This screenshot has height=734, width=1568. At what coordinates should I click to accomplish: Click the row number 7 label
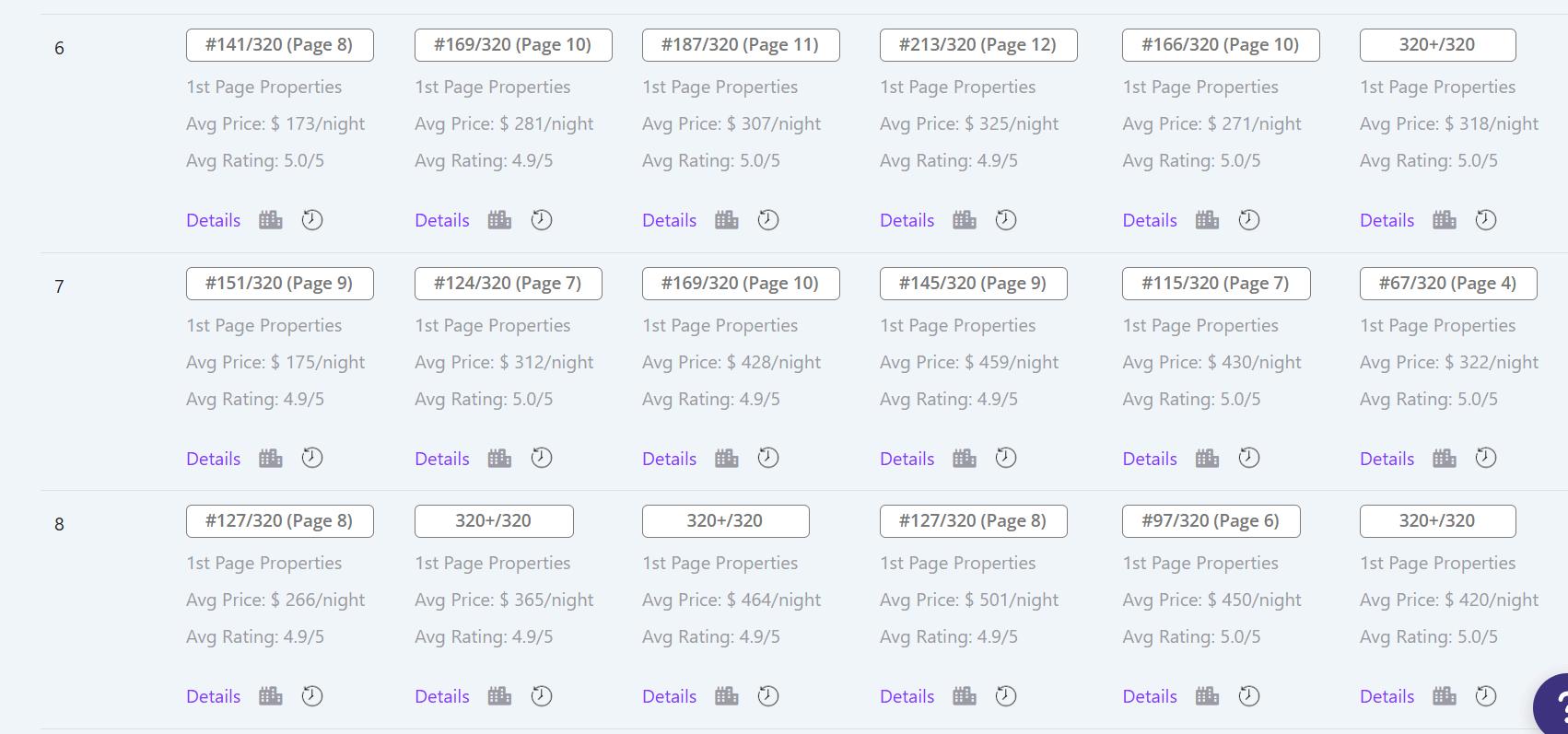[59, 286]
